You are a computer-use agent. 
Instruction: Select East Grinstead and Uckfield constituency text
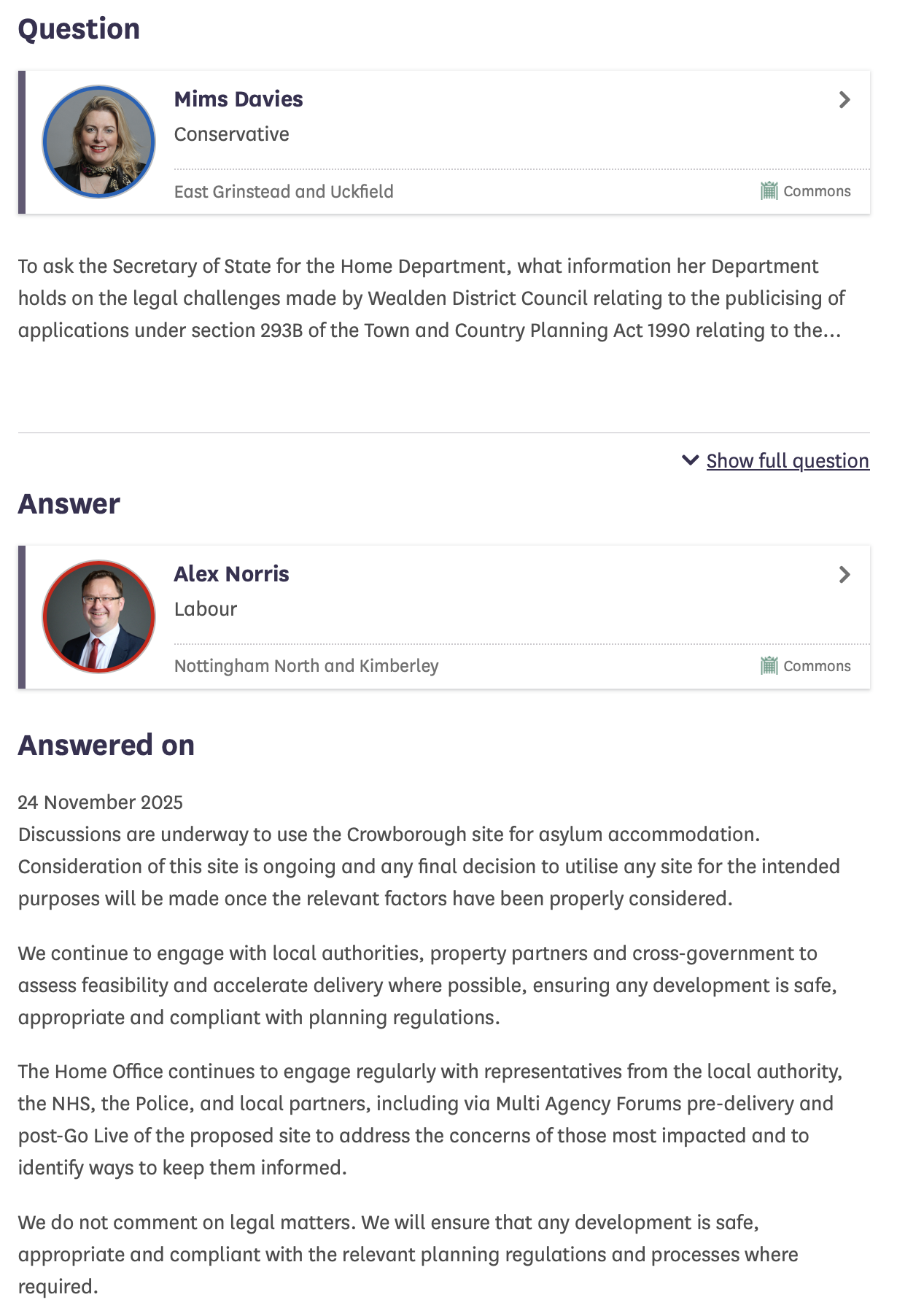(x=284, y=192)
